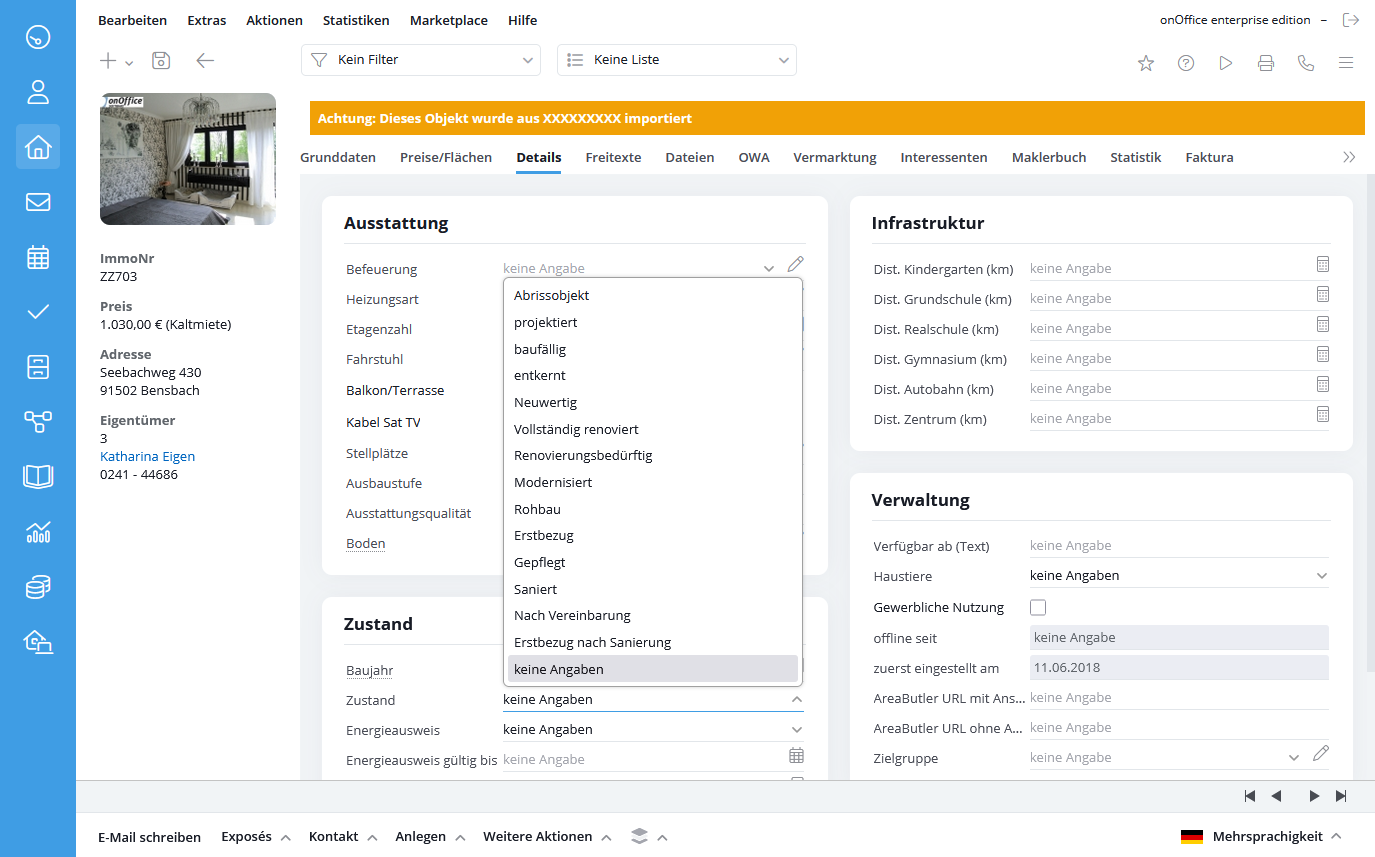Open the contacts person icon in sidebar
The image size is (1375, 857).
point(38,93)
